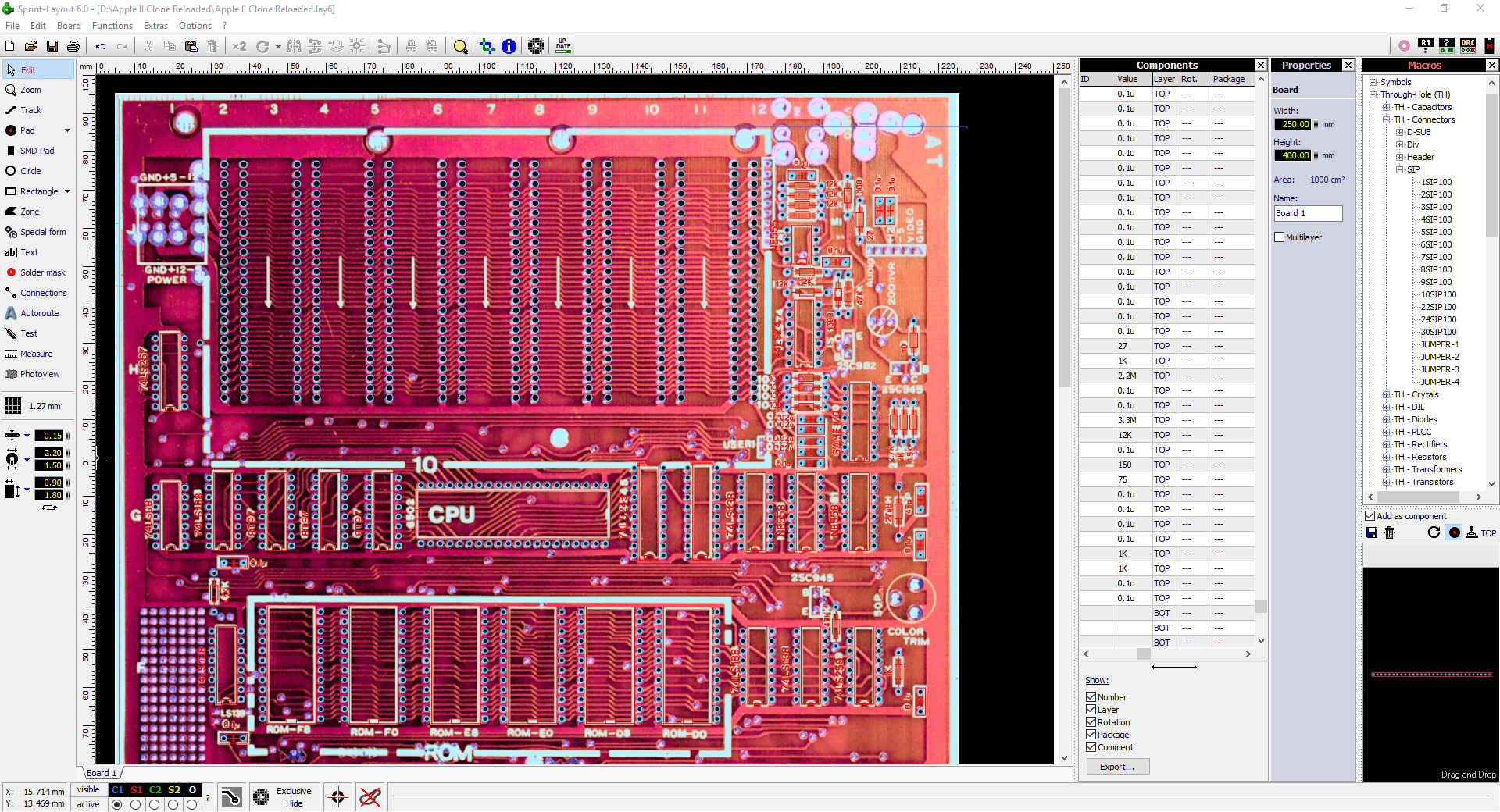This screenshot has height=812, width=1500.
Task: Click the Transparent mode dotted circle icon
Action: tap(536, 46)
